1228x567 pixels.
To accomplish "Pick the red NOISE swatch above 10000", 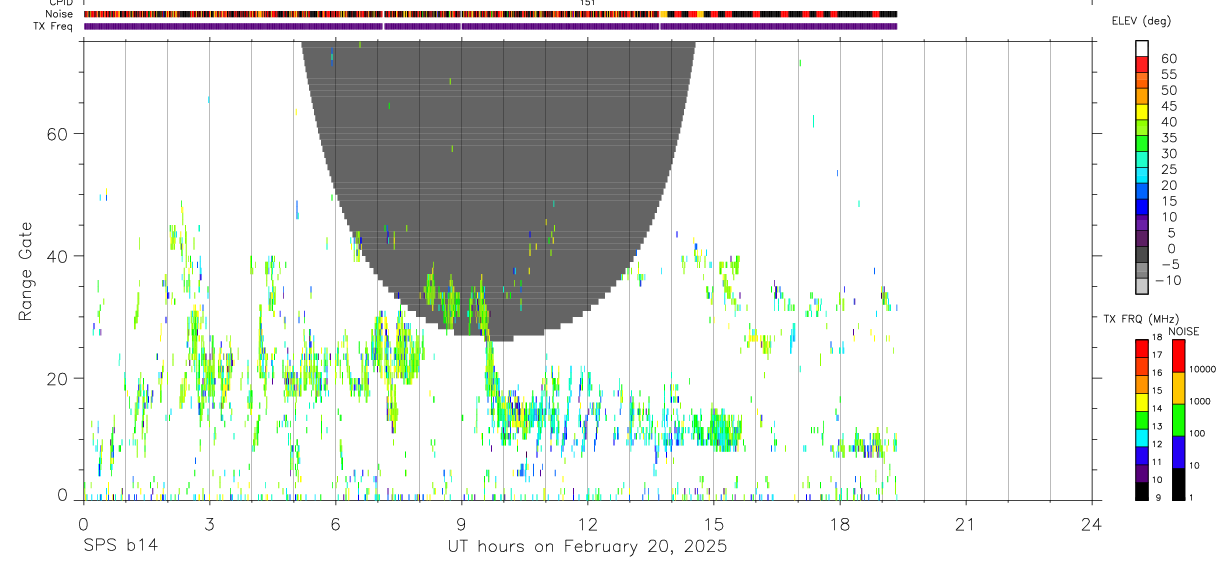I will coord(1179,355).
